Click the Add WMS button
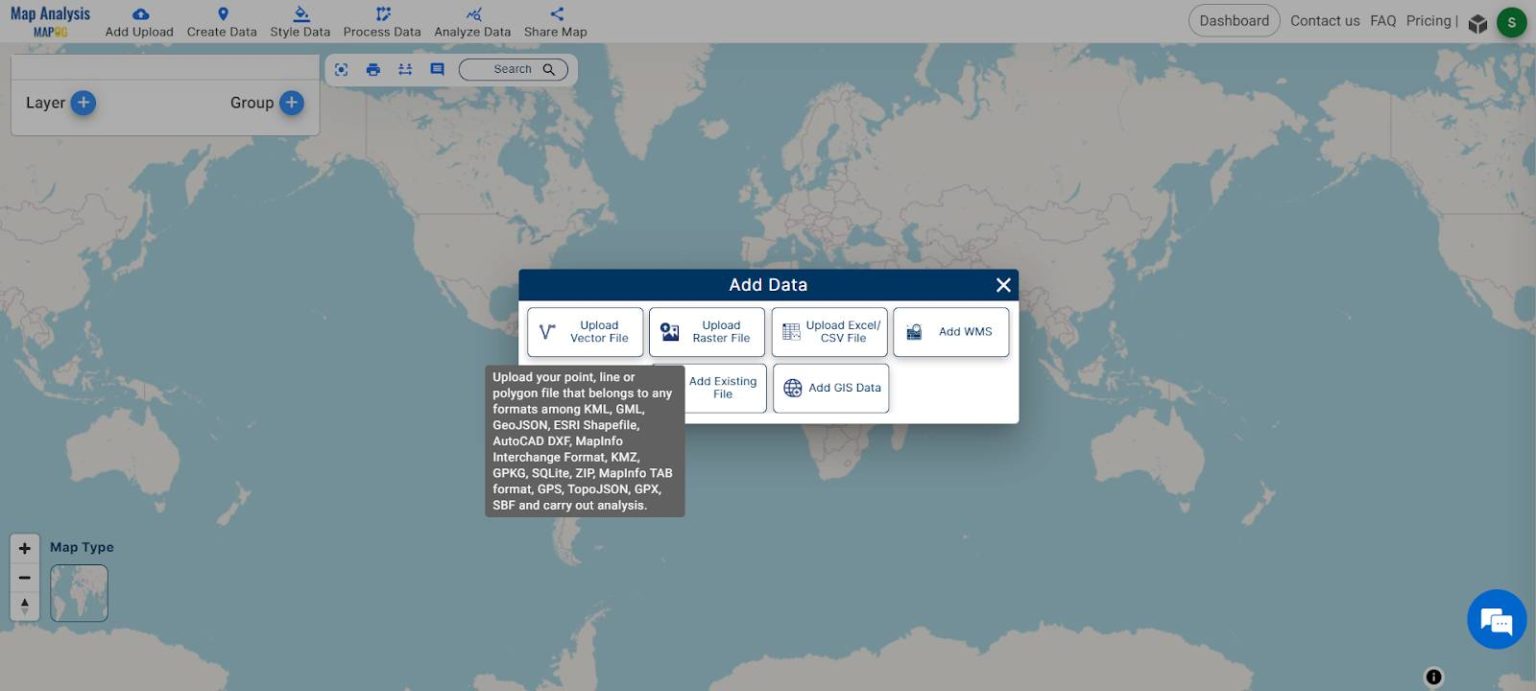The height and width of the screenshot is (691, 1536). (951, 332)
